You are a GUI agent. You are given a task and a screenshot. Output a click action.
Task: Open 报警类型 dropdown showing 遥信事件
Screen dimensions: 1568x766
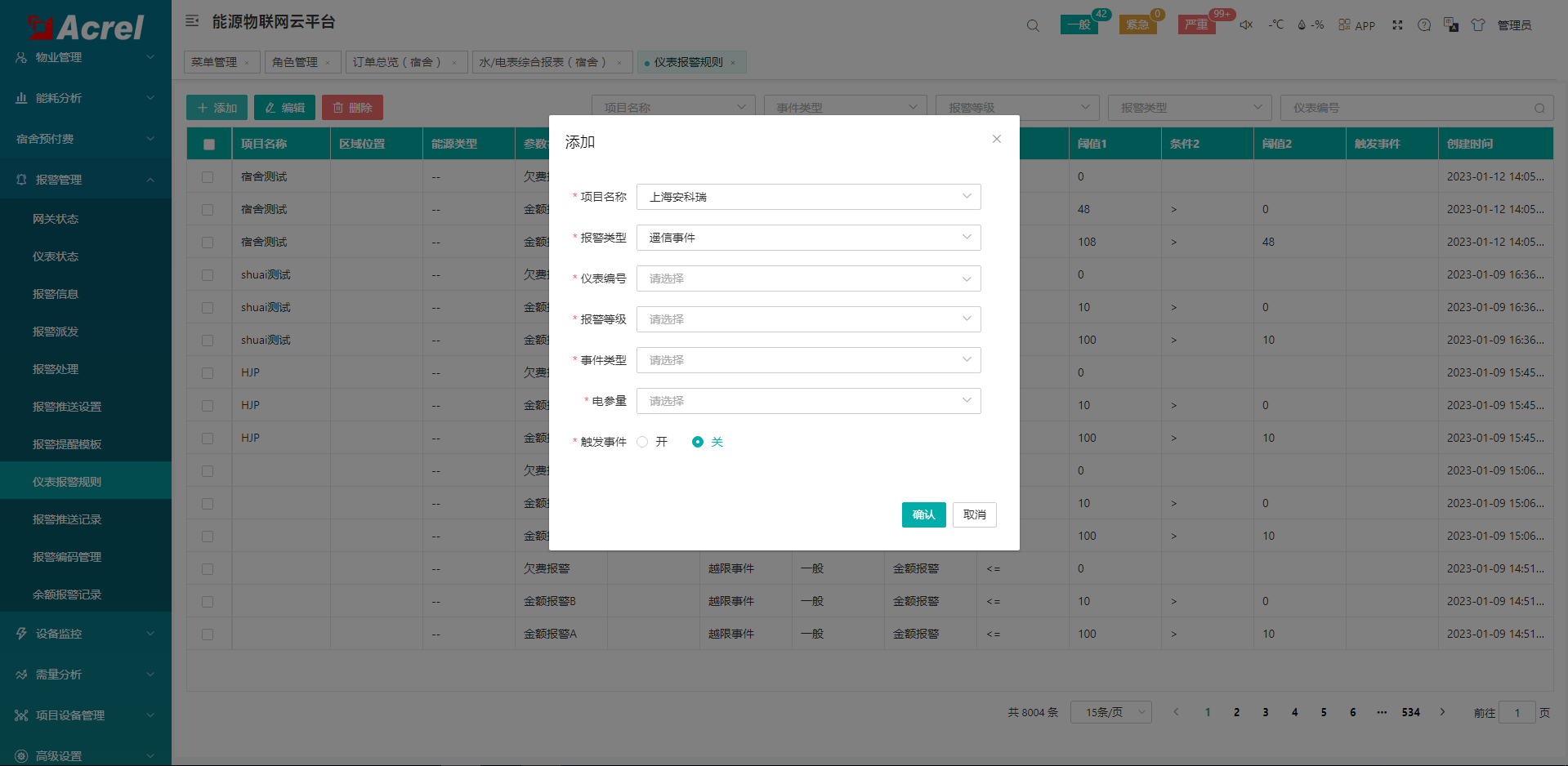[x=808, y=238]
